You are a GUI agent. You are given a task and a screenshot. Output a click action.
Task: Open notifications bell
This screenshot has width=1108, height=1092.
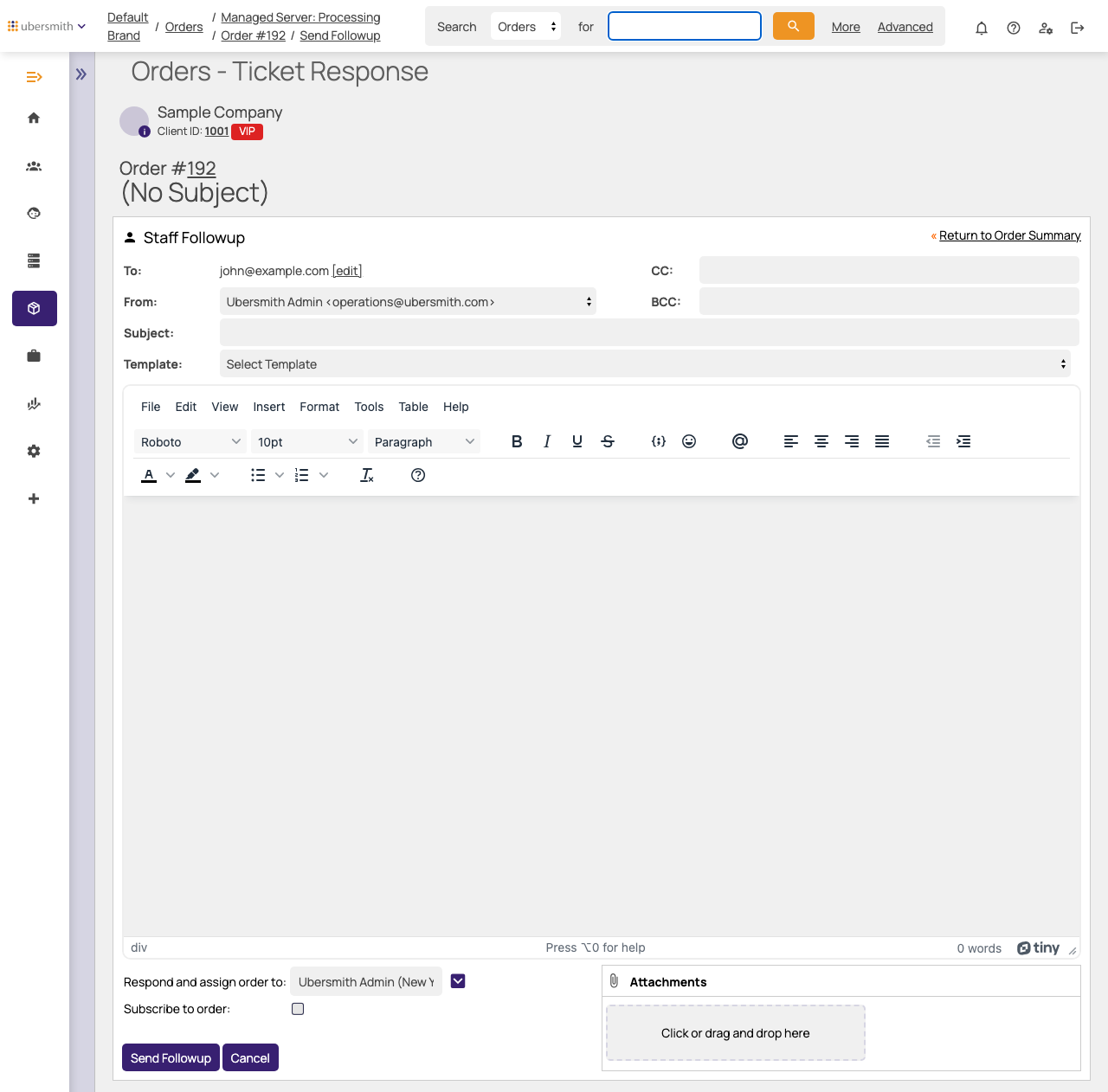coord(982,28)
